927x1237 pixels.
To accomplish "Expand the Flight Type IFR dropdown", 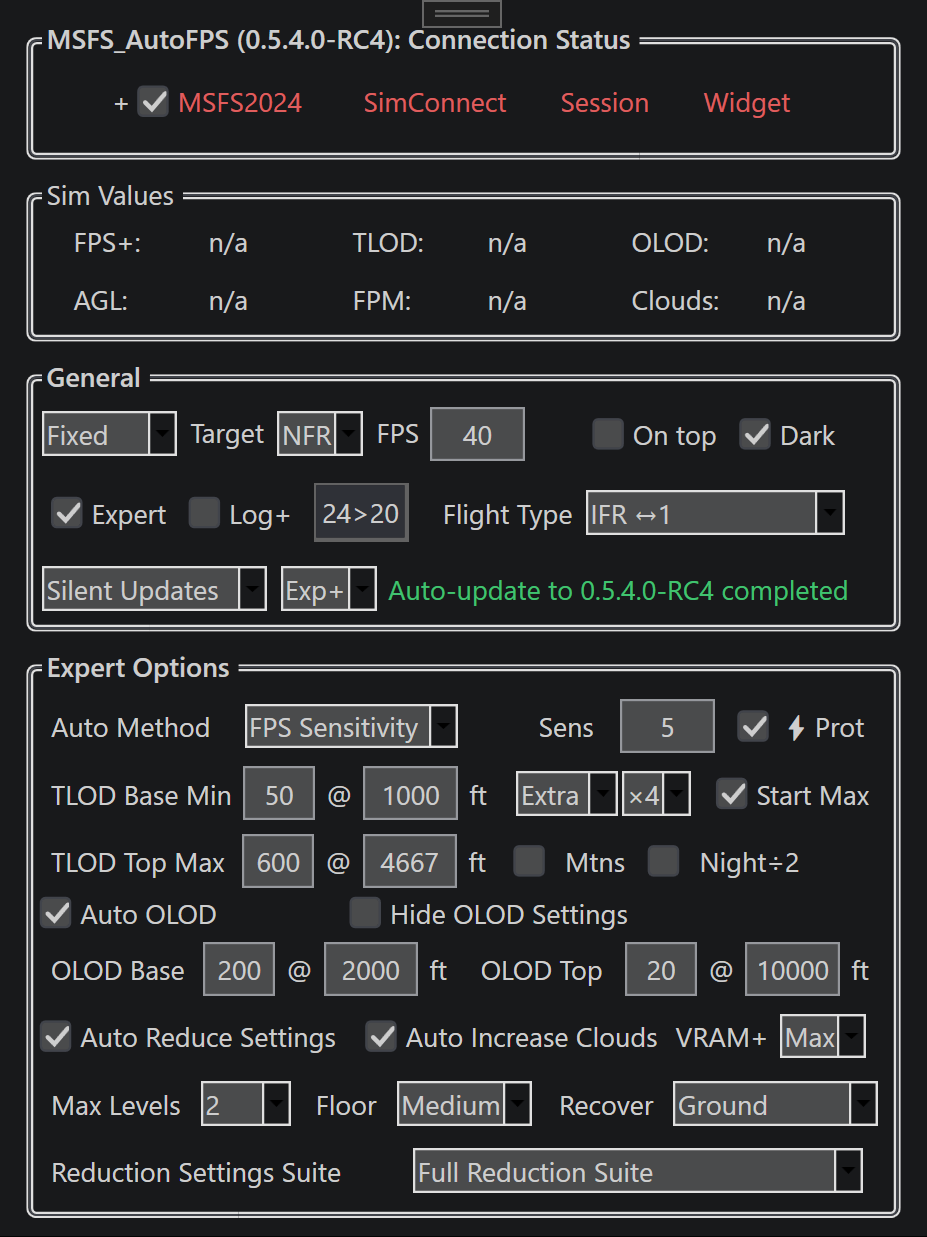I will (x=716, y=515).
